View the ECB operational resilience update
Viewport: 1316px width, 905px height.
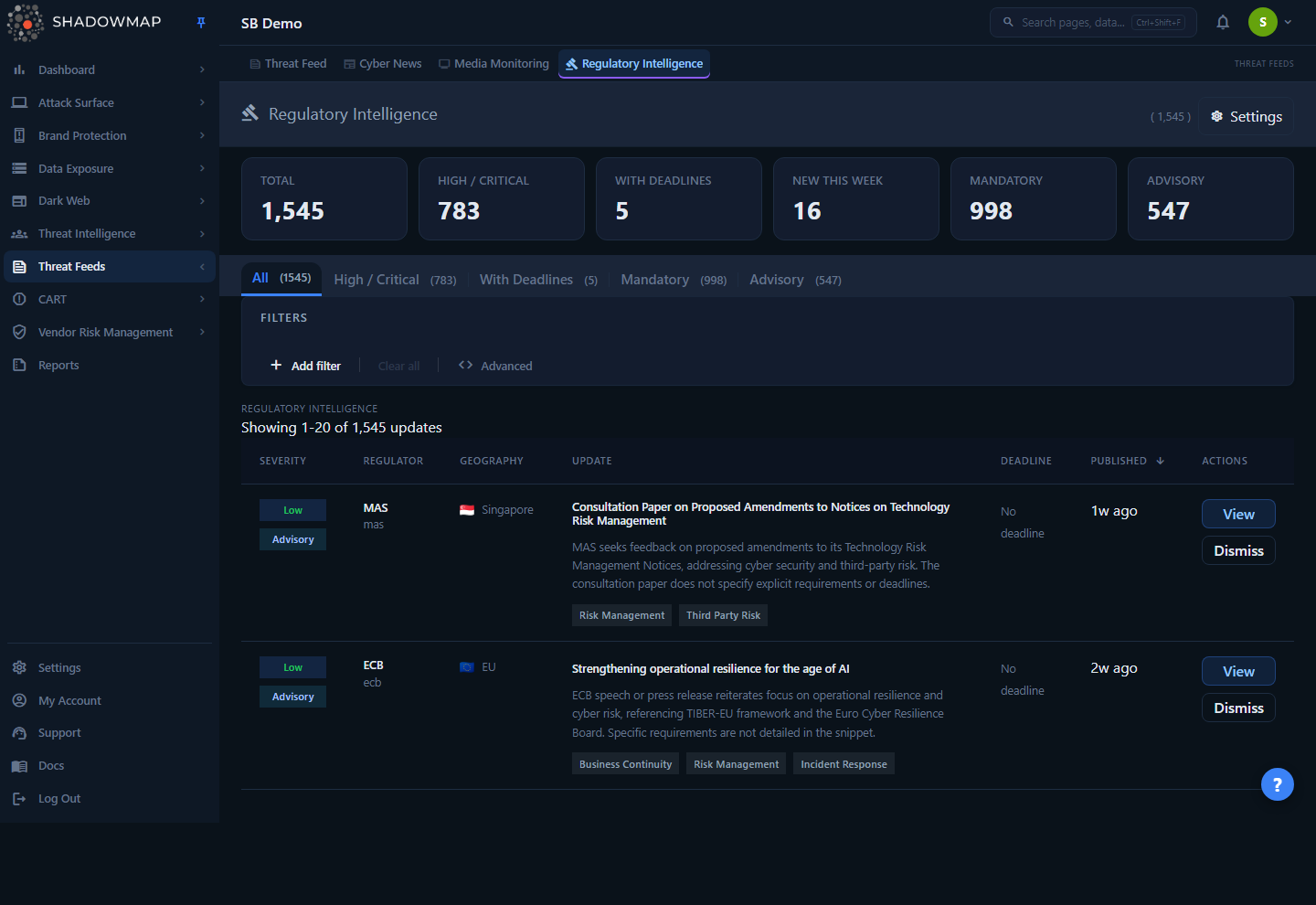click(x=1238, y=671)
